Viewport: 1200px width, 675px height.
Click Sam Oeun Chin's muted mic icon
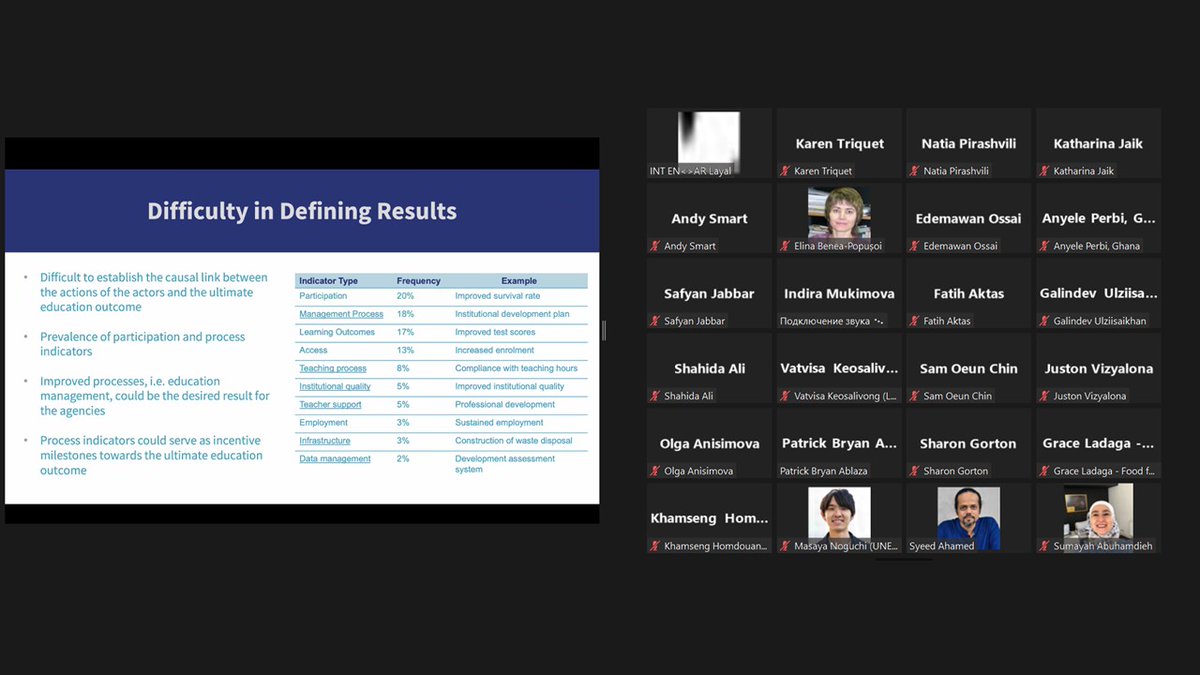pos(915,396)
